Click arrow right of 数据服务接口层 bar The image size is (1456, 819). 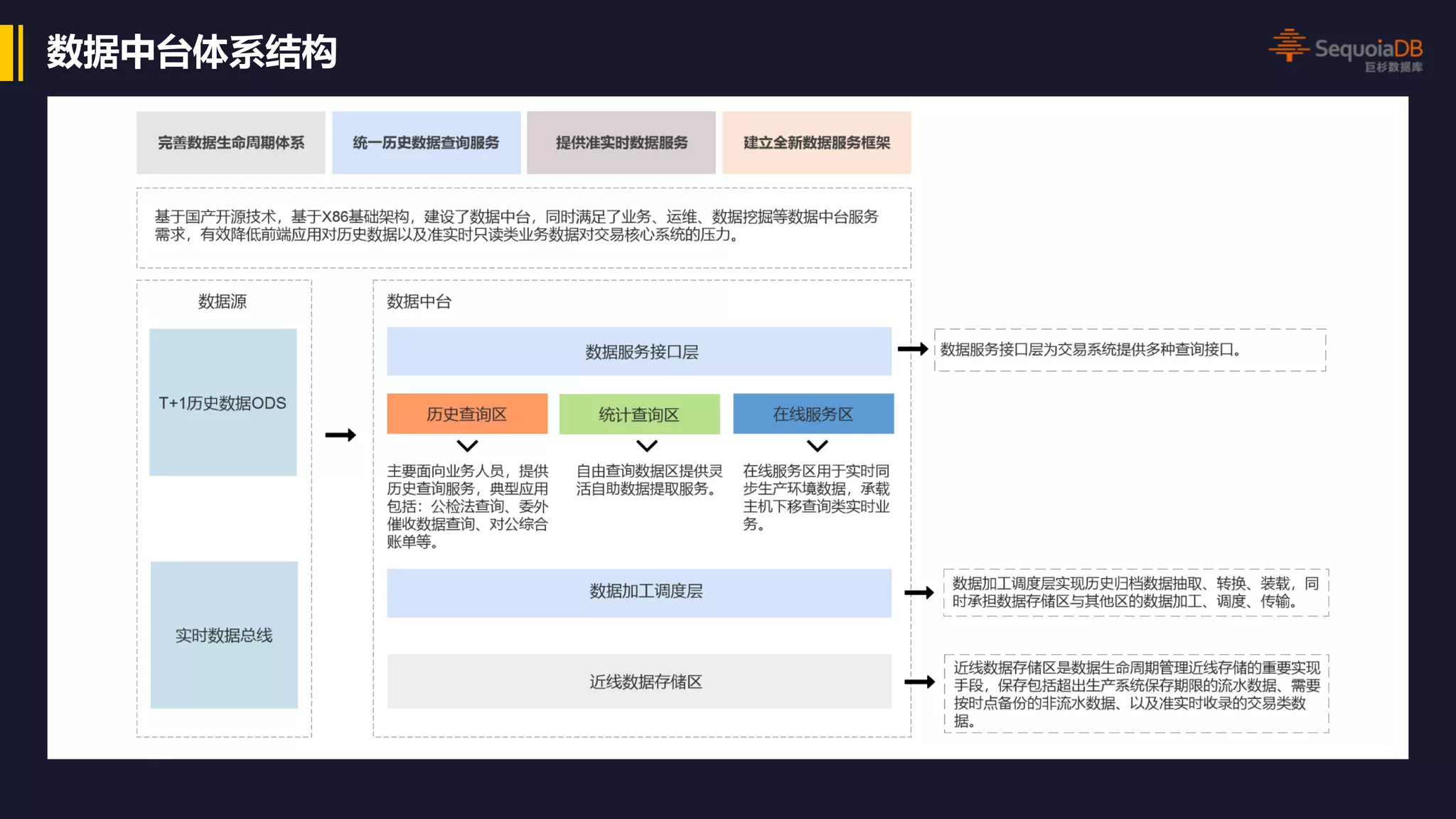913,349
